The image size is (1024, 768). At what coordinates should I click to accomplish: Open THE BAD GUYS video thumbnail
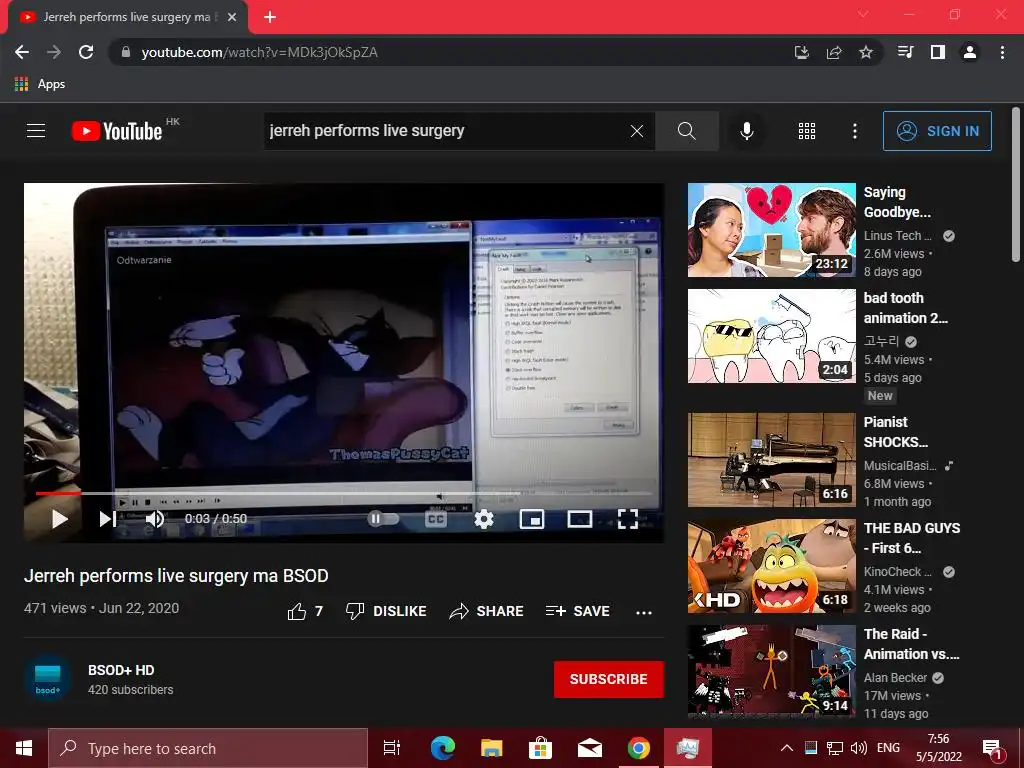point(771,566)
